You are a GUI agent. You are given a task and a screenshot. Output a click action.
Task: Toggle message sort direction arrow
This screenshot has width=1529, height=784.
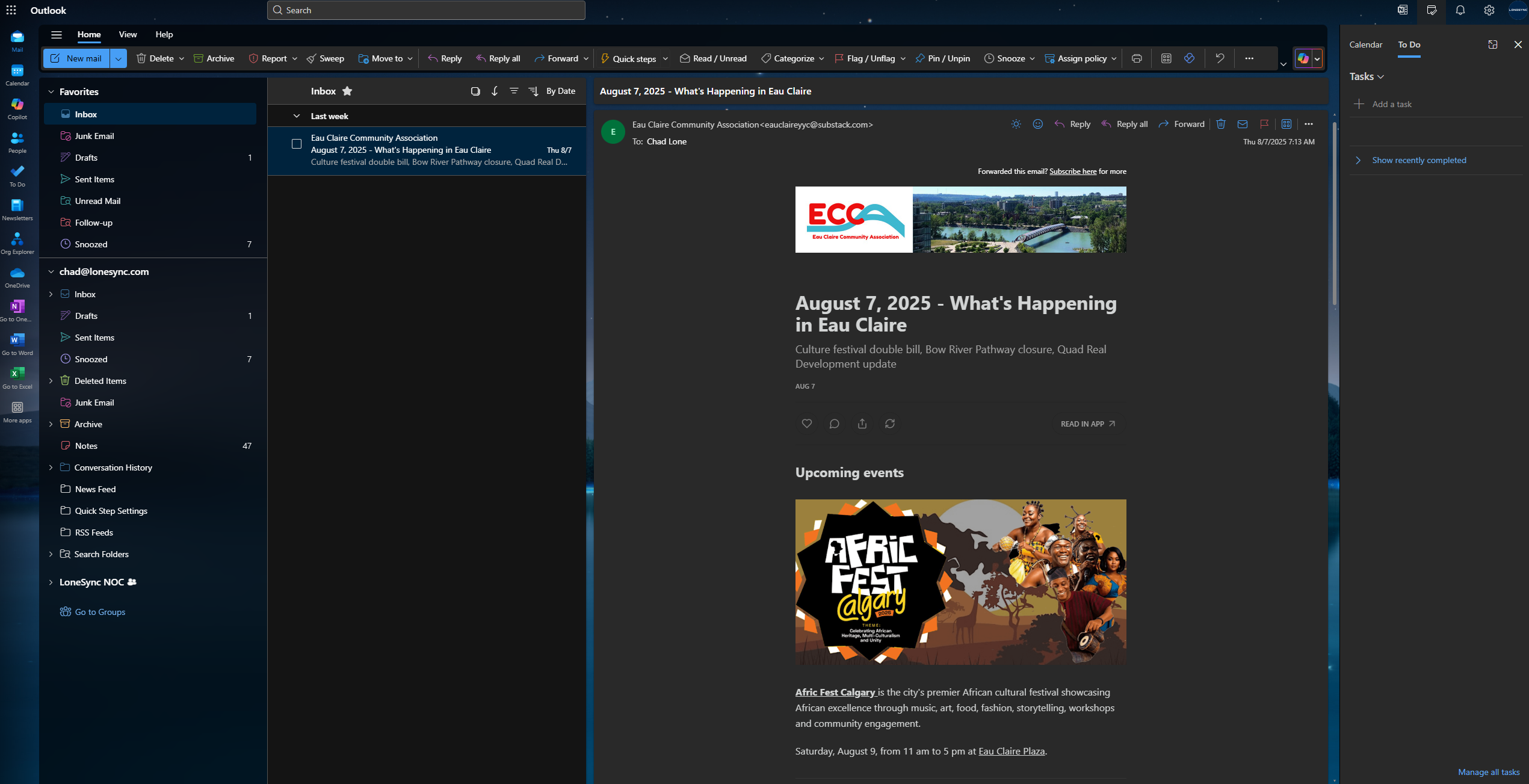pyautogui.click(x=495, y=91)
